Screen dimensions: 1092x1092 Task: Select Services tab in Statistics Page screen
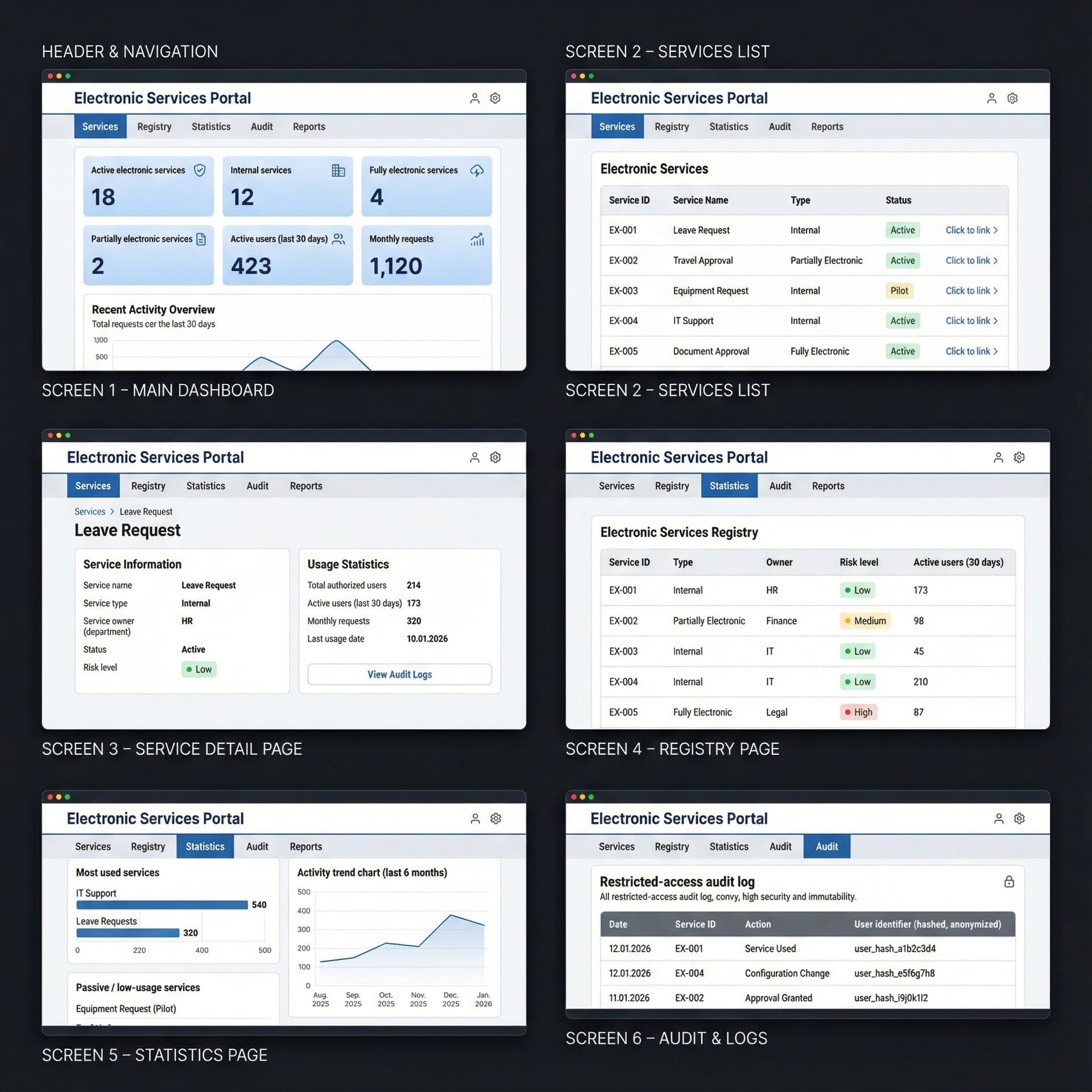point(93,846)
